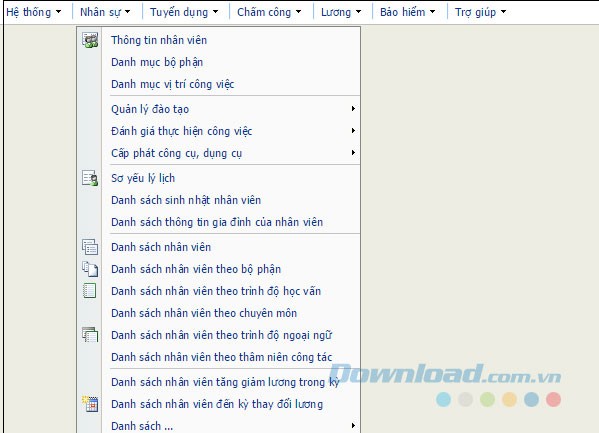Open the Nhân sự menu

coord(105,12)
